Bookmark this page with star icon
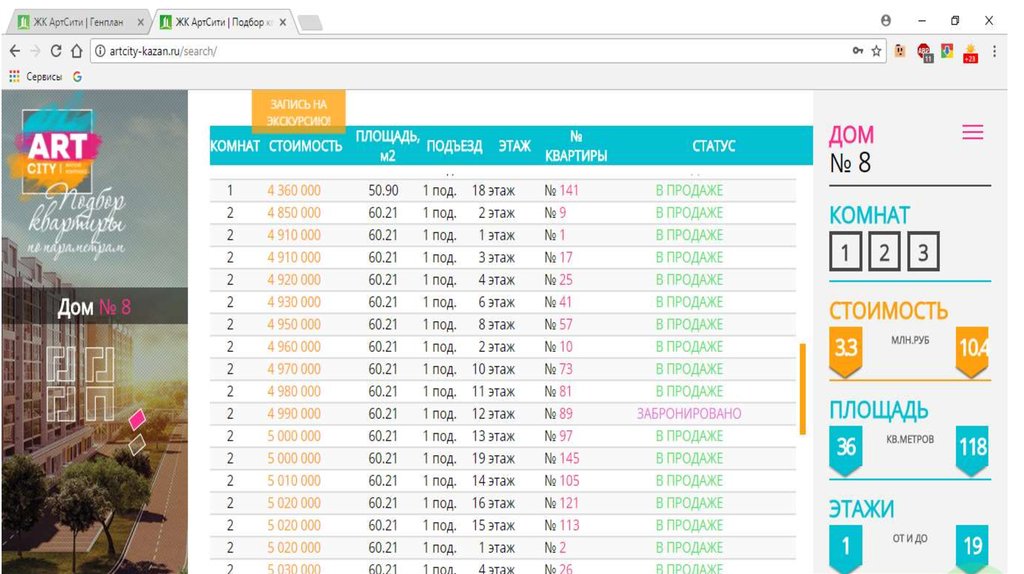This screenshot has width=1024, height=574. click(877, 51)
